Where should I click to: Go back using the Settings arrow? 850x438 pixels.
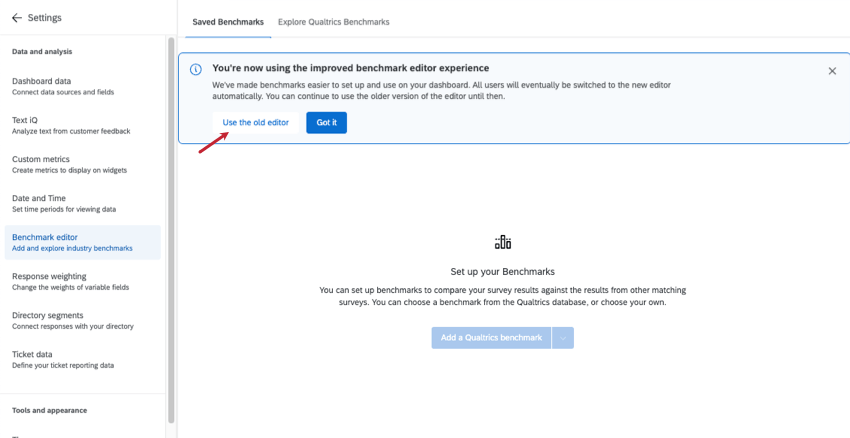(17, 18)
